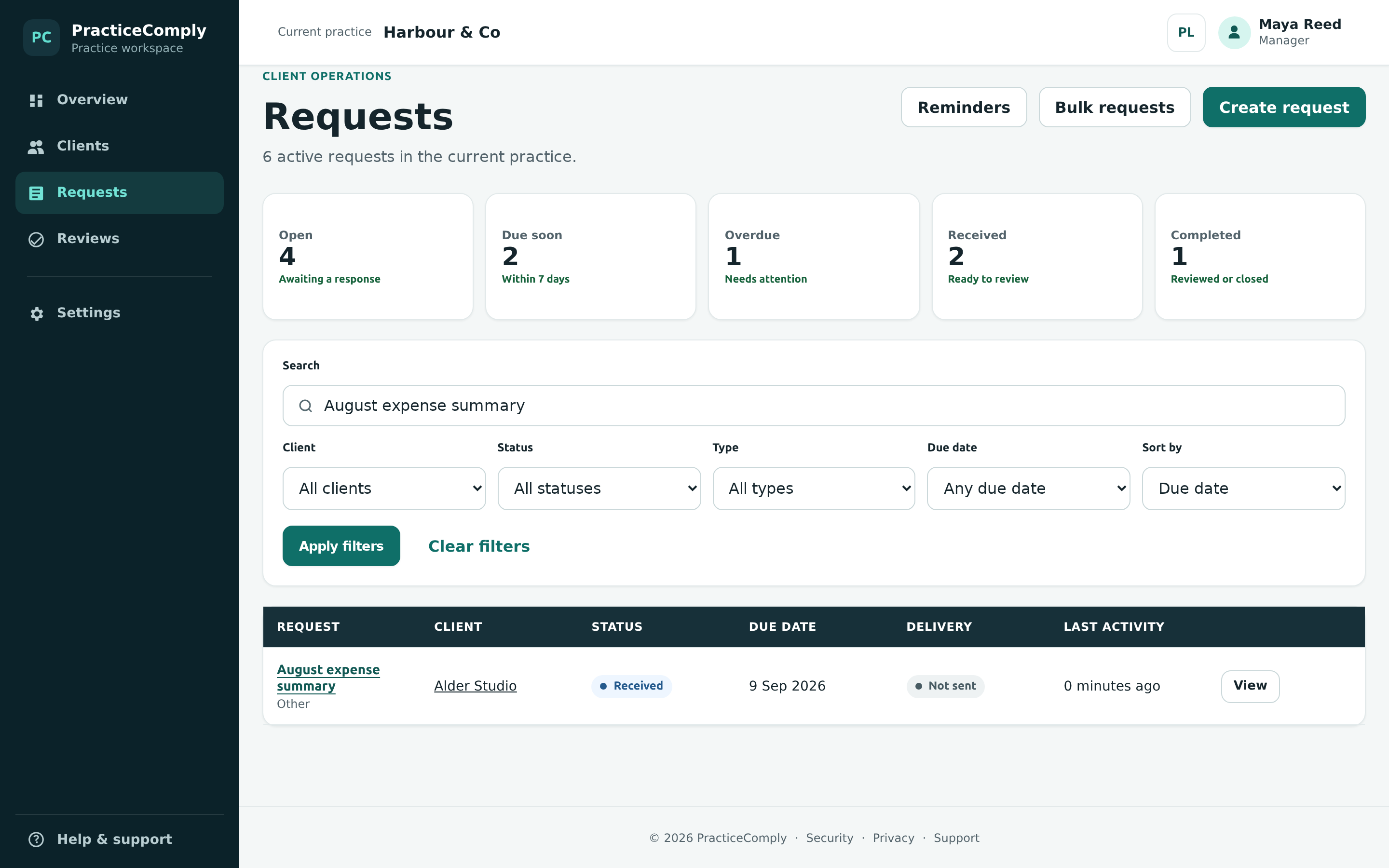The height and width of the screenshot is (868, 1389).
Task: Select the Overdue stat card
Action: [814, 257]
